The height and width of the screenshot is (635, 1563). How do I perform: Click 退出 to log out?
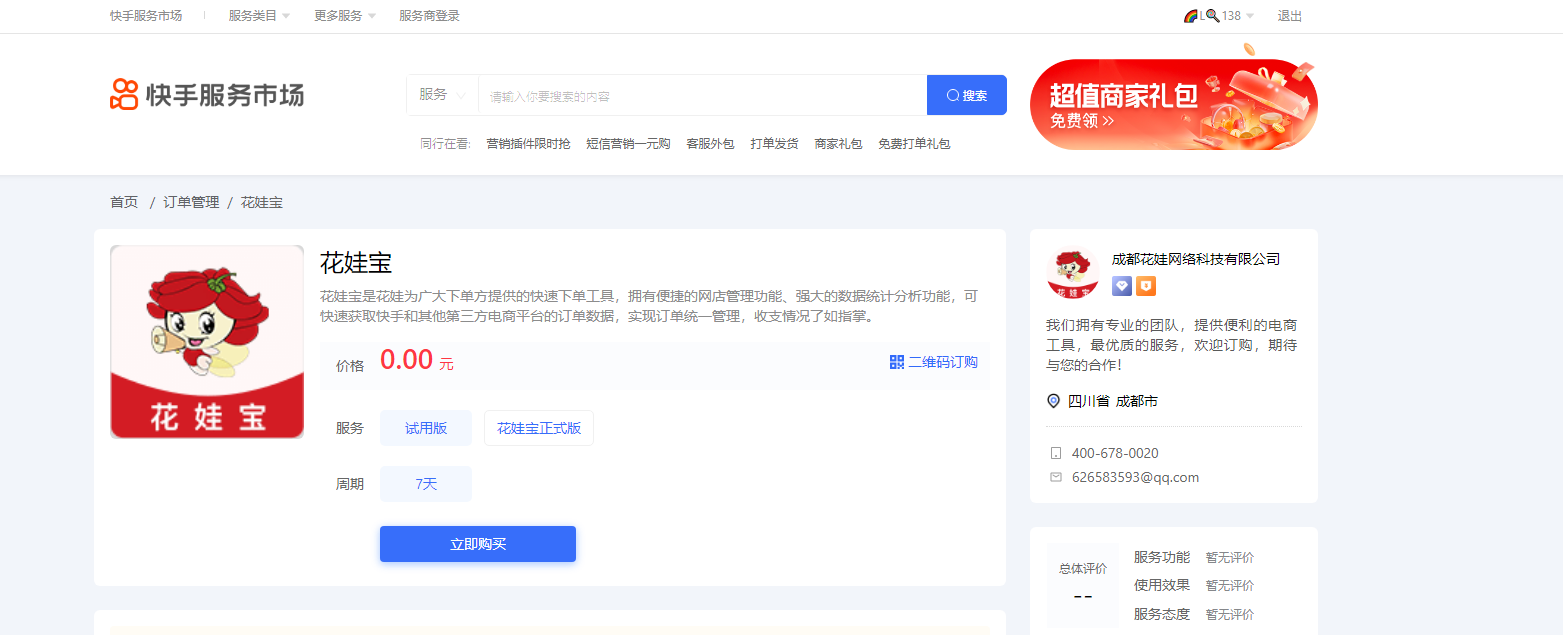tap(1290, 16)
